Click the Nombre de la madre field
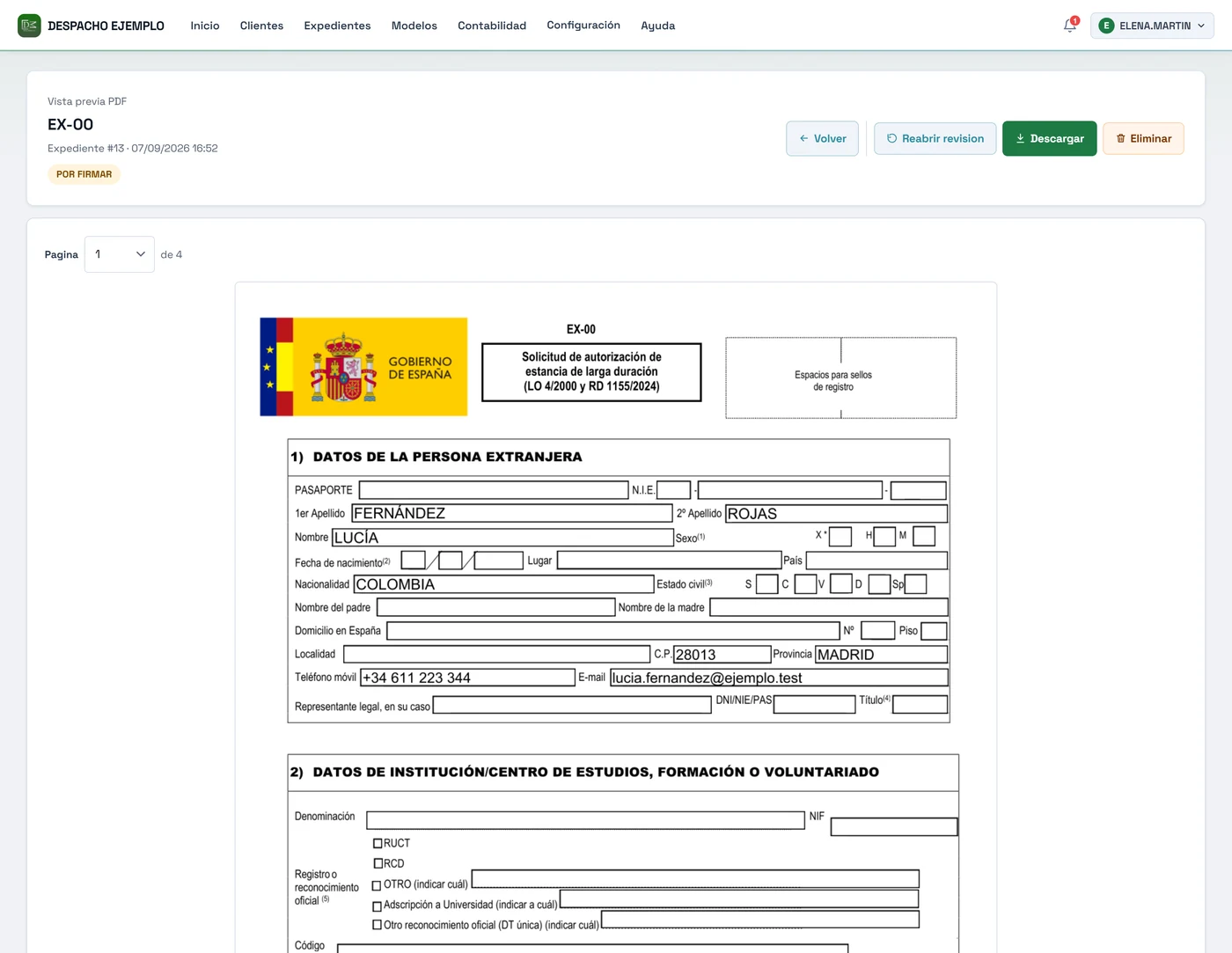This screenshot has height=953, width=1232. click(x=829, y=607)
